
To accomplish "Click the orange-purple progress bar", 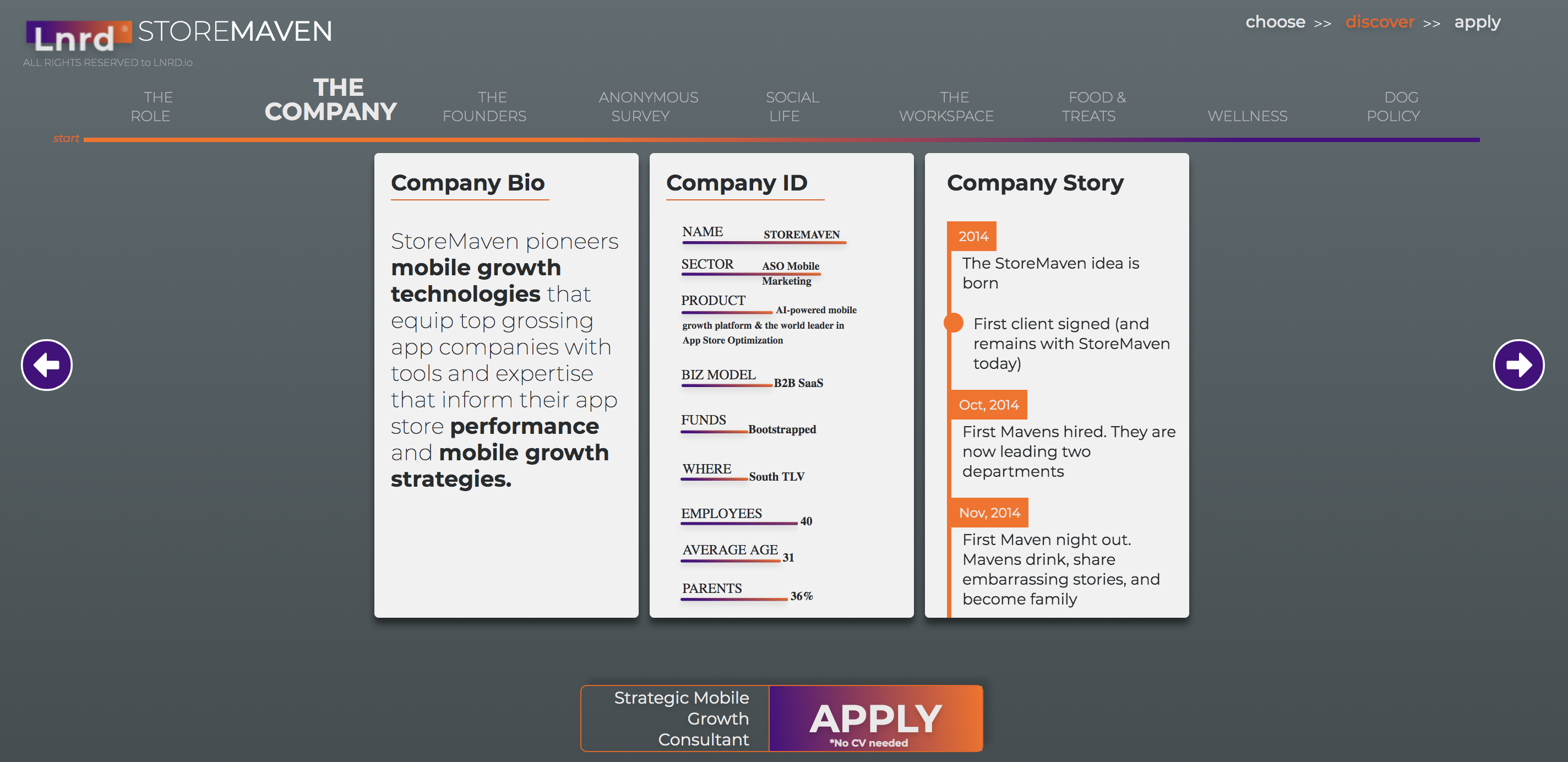I will click(x=782, y=140).
